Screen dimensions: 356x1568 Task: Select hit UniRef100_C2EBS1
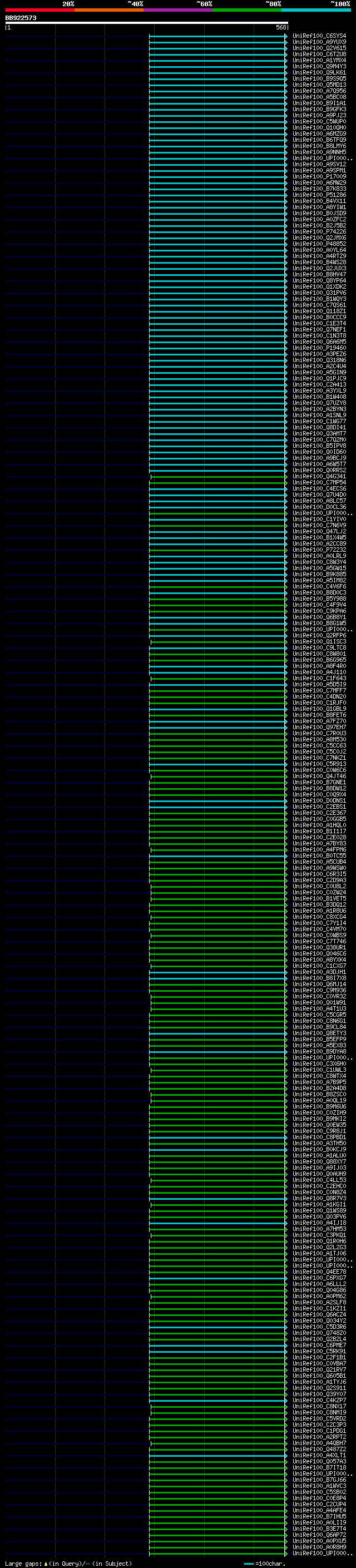coord(319,807)
